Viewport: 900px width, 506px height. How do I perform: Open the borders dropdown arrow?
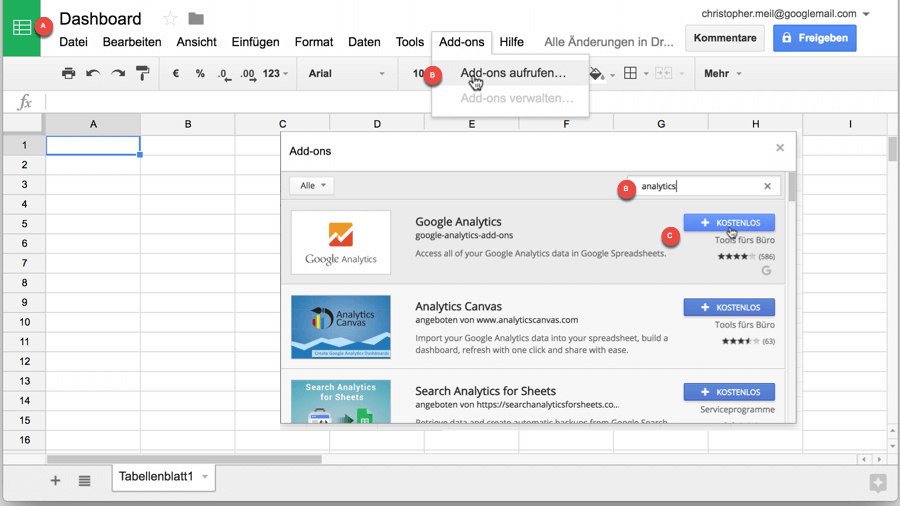point(646,74)
